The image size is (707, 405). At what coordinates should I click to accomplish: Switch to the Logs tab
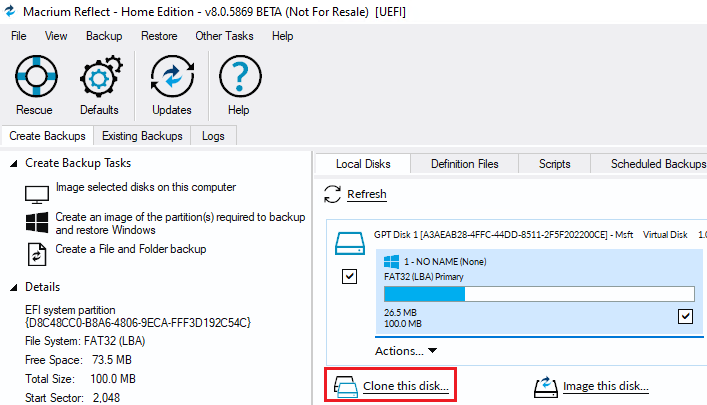coord(213,136)
